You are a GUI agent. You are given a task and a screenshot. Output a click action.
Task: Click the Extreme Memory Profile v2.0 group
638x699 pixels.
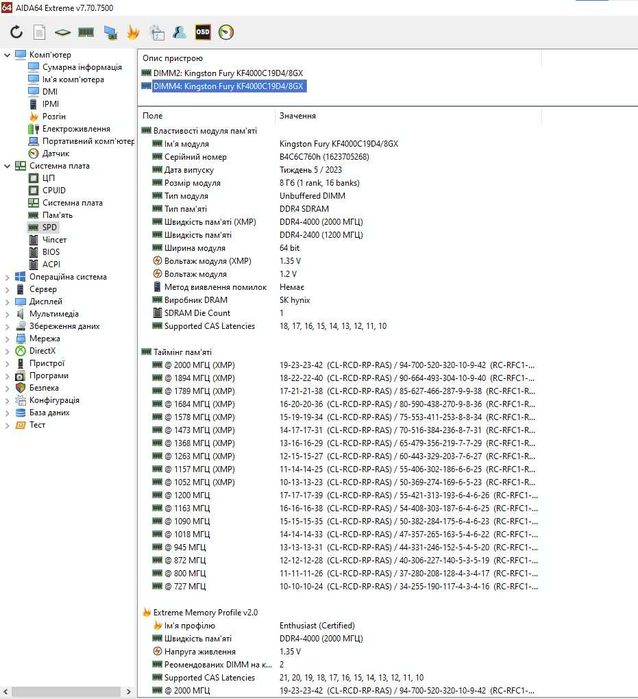click(205, 613)
